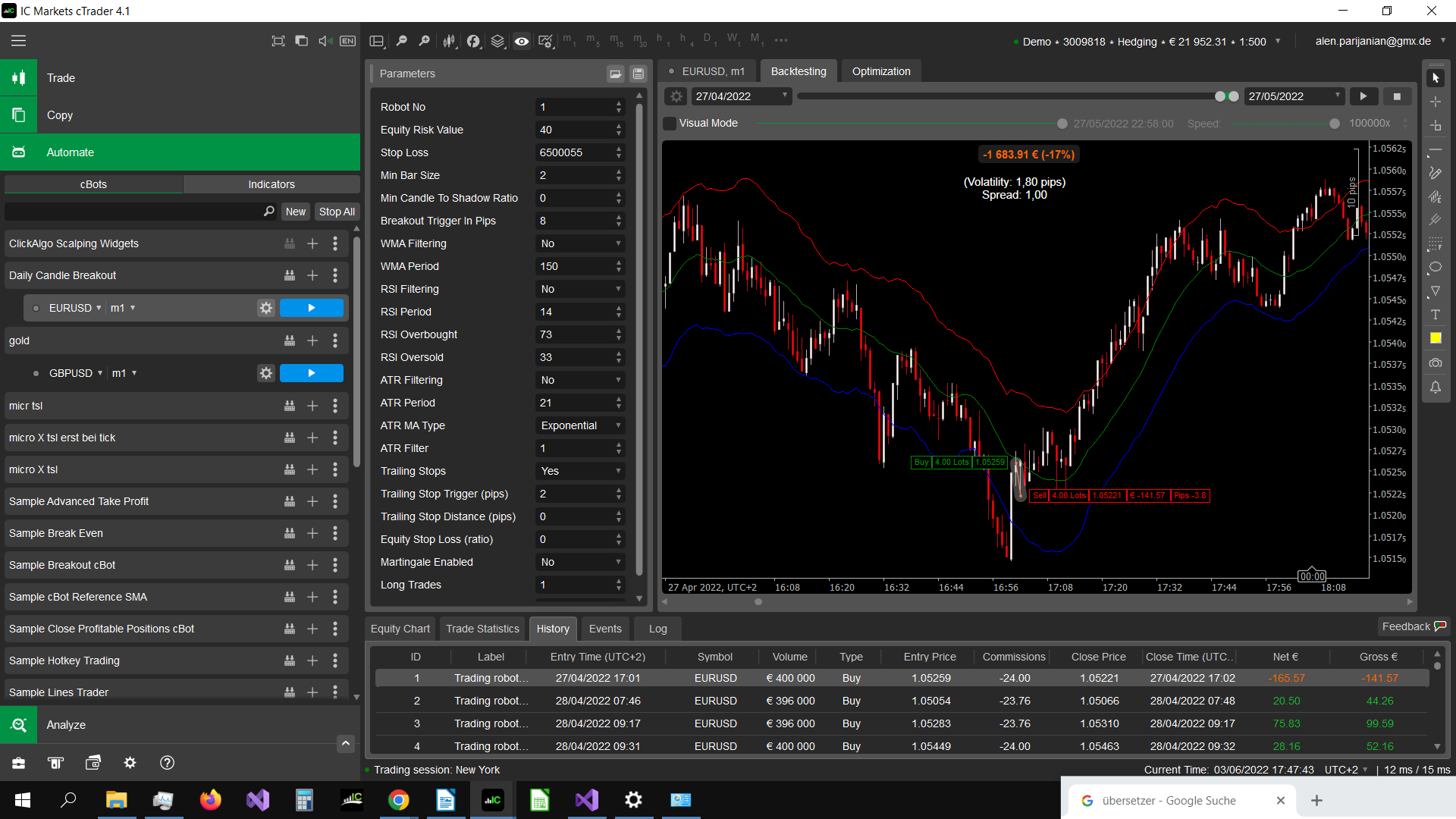Open Trailing Stops dropdown

pos(580,471)
